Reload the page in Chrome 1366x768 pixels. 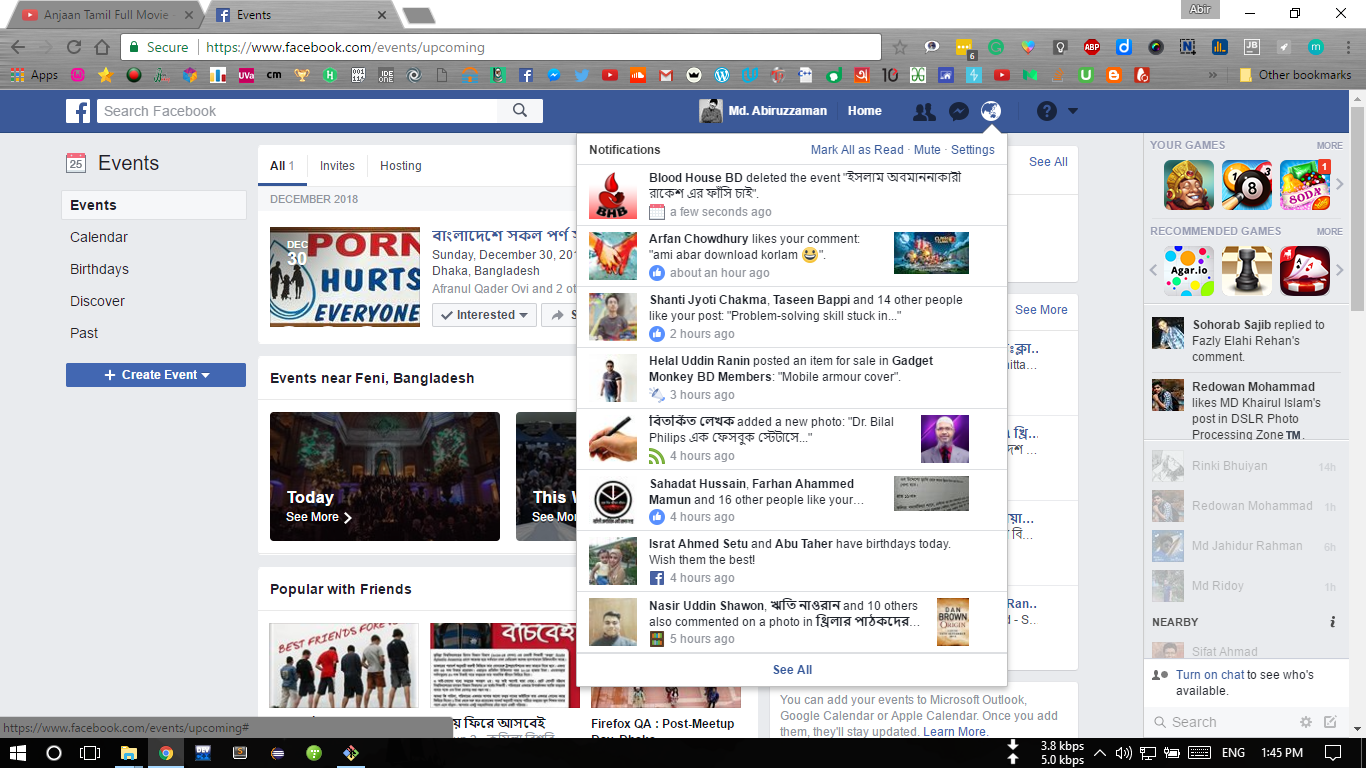point(74,47)
